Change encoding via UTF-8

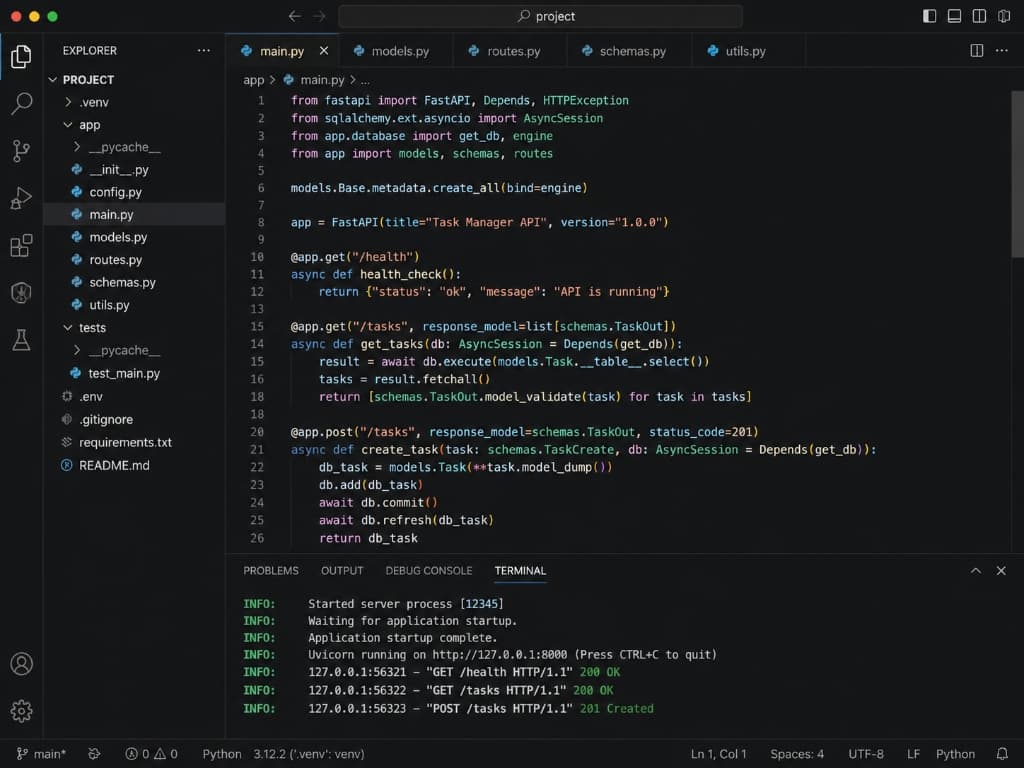pyautogui.click(x=866, y=754)
